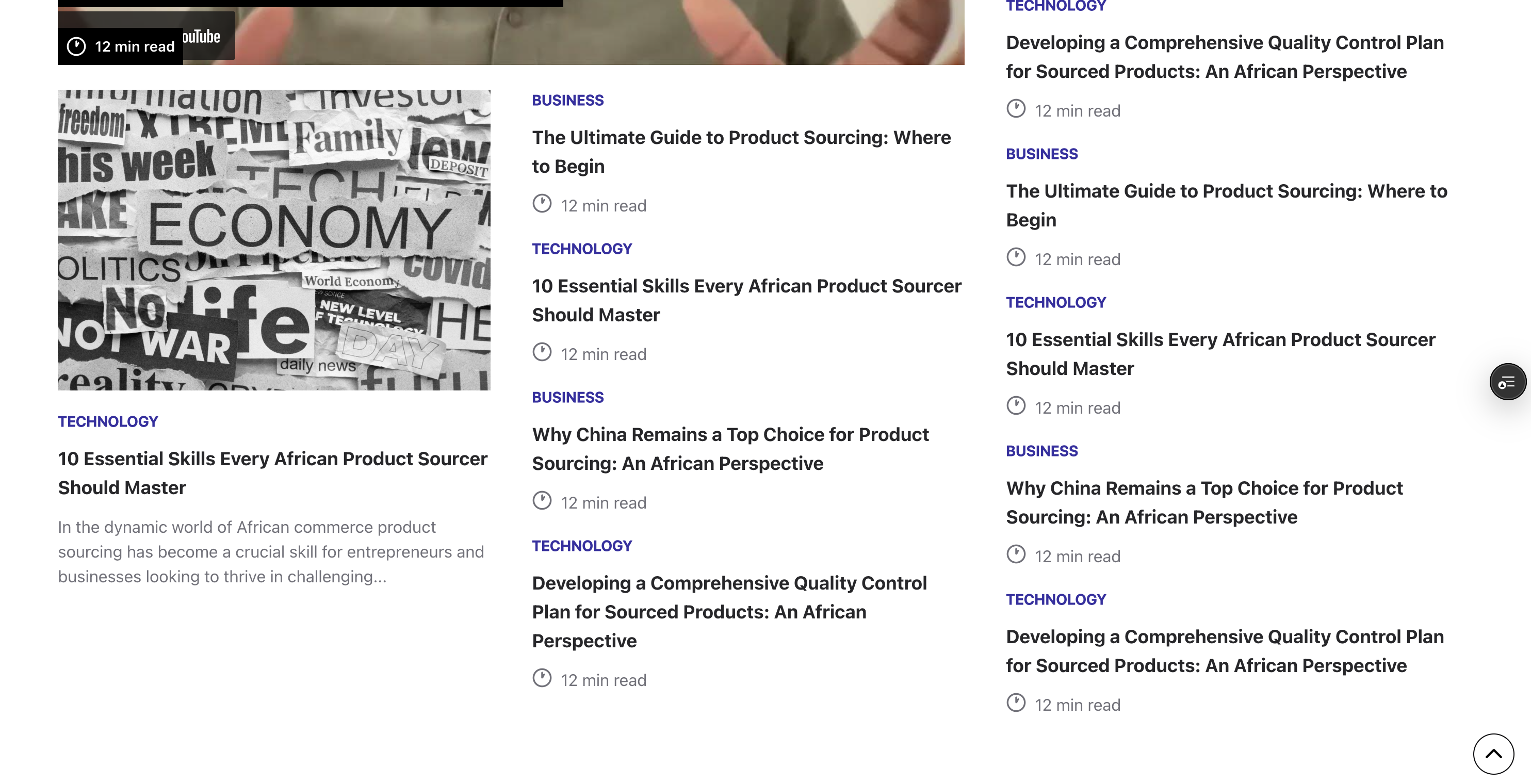This screenshot has height=784, width=1531.
Task: Click clock icon under middle Ultimate Guide article
Action: (x=542, y=204)
